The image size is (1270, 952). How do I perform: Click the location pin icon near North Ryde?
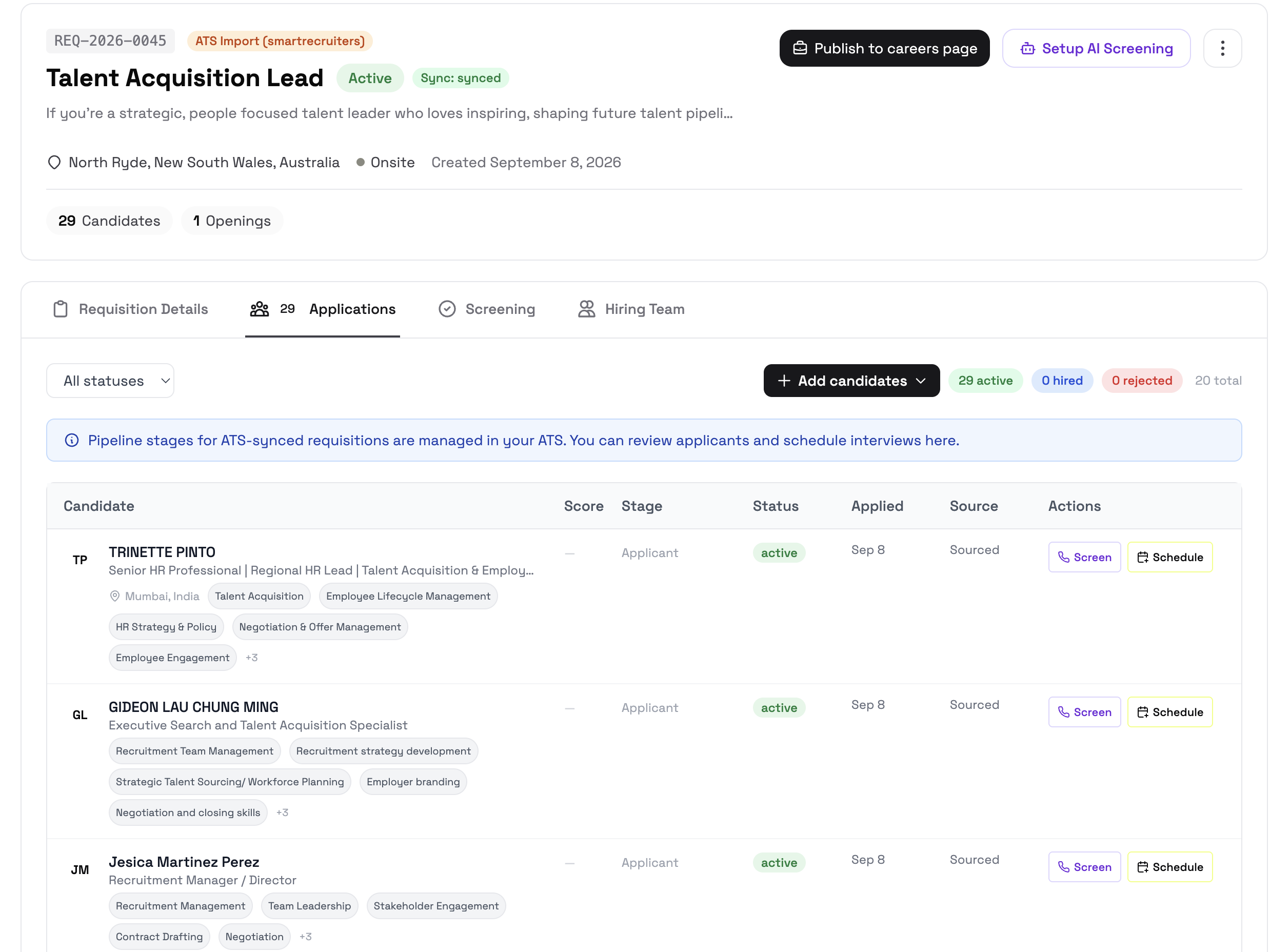pyautogui.click(x=54, y=163)
